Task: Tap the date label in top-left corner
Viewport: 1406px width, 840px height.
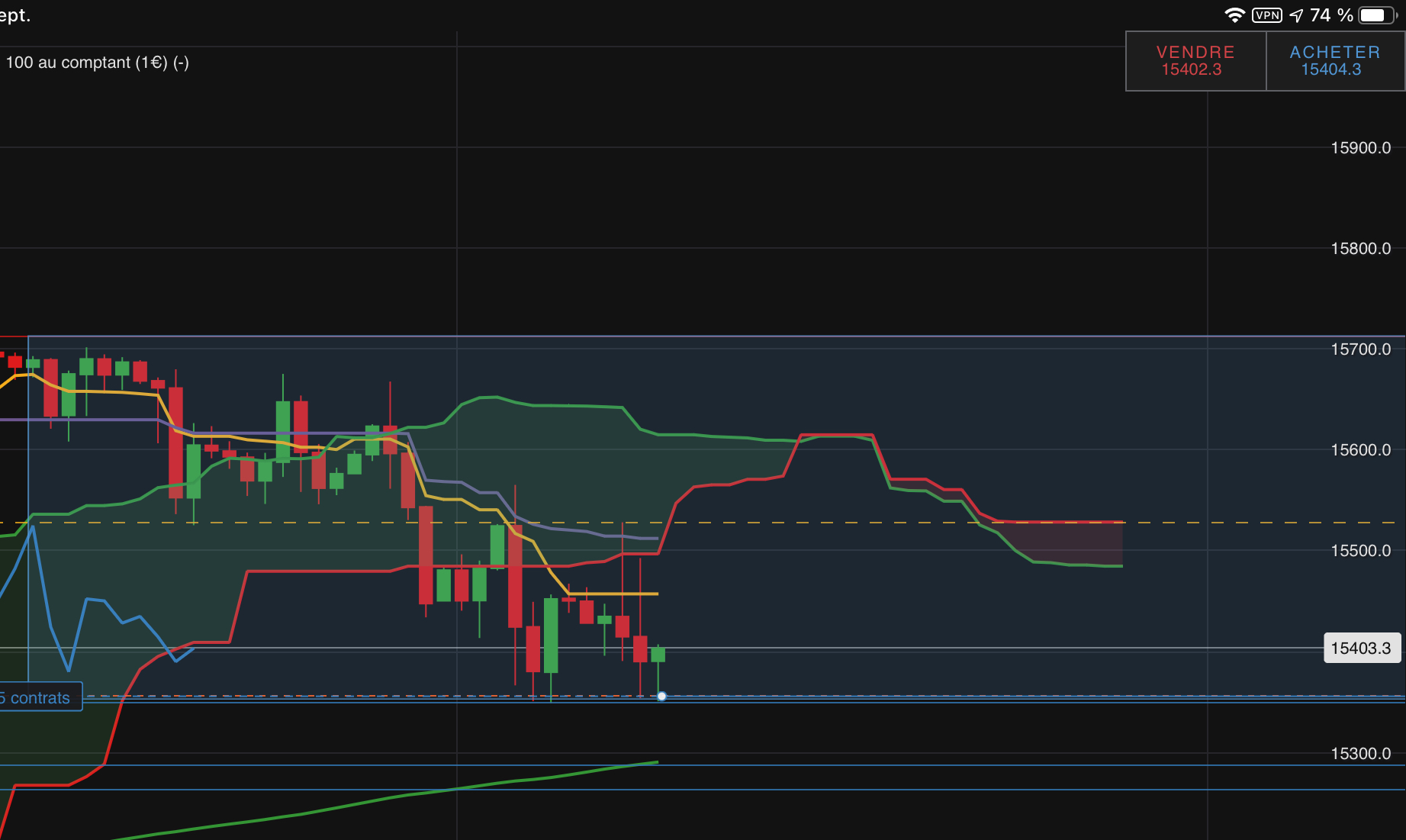Action: (x=14, y=15)
